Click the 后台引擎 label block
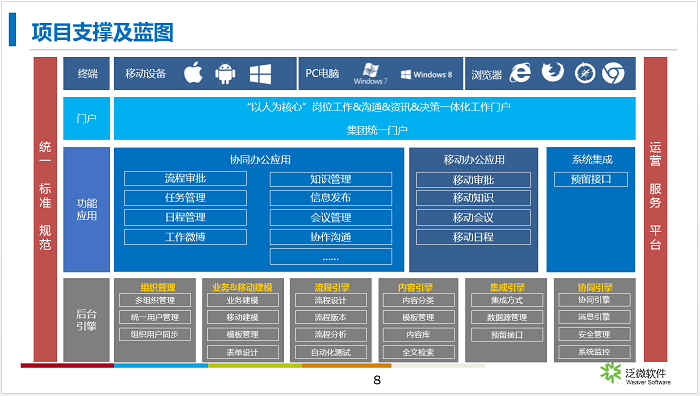Image resolution: width=700 pixels, height=396 pixels. (86, 320)
